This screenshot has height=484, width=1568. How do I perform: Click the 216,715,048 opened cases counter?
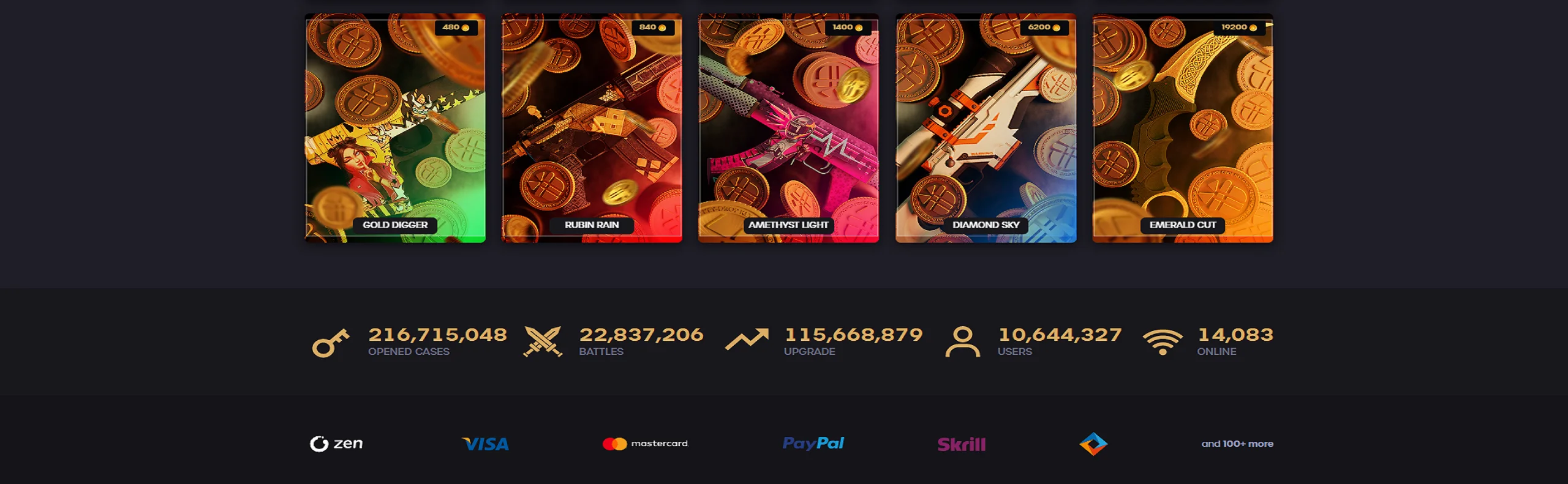click(x=437, y=335)
